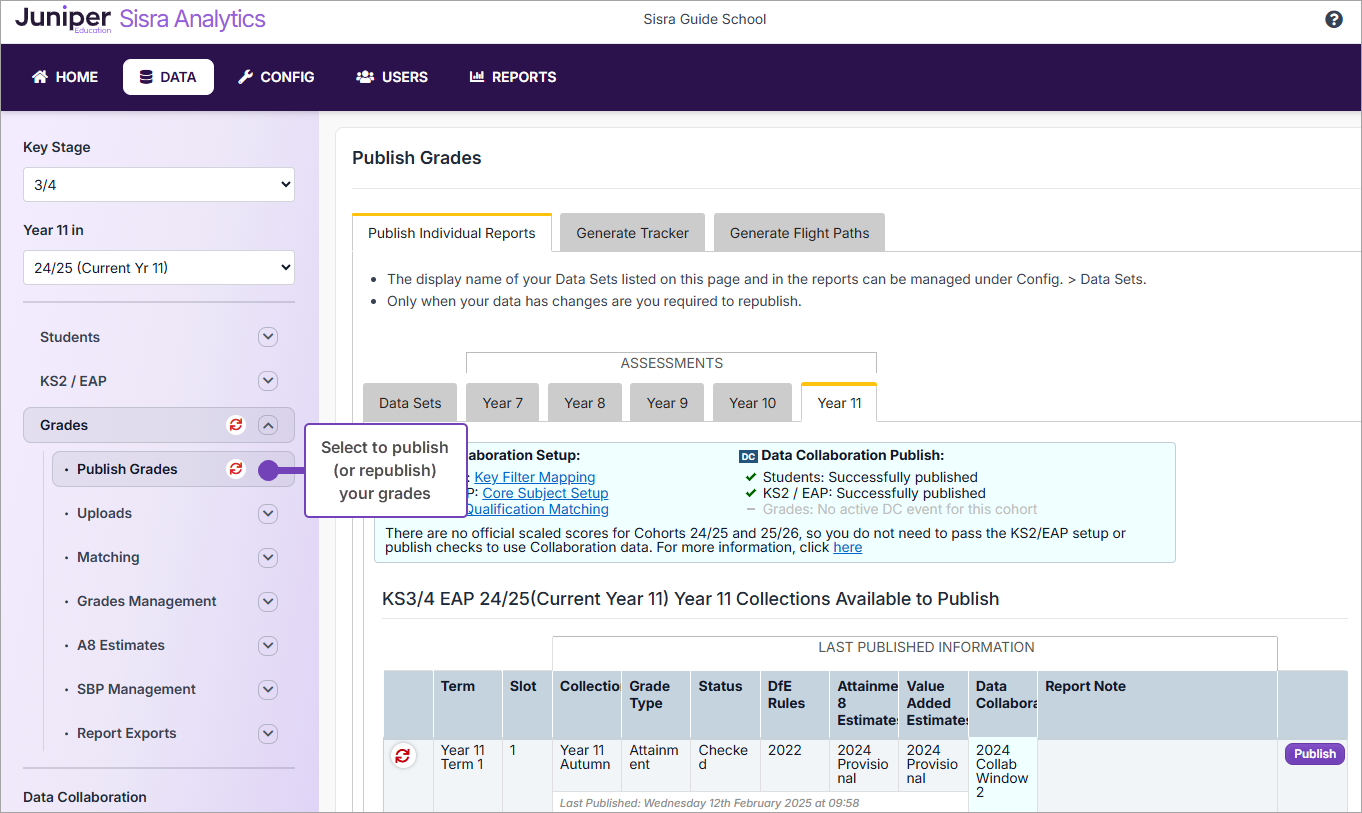The width and height of the screenshot is (1362, 813).
Task: Collapse the Grades section
Action: (x=267, y=425)
